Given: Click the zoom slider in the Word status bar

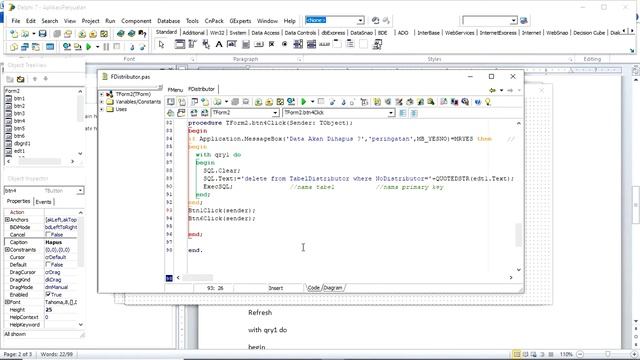Looking at the screenshot, I should [607, 354].
